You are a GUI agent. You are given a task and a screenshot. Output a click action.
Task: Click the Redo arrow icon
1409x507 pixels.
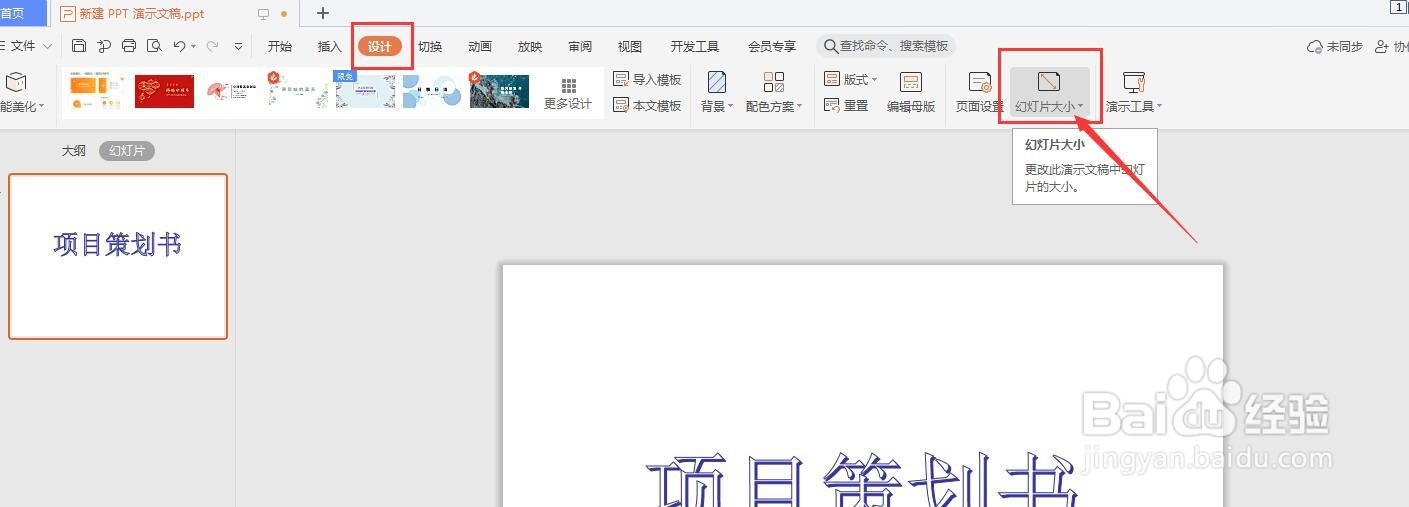coord(212,46)
